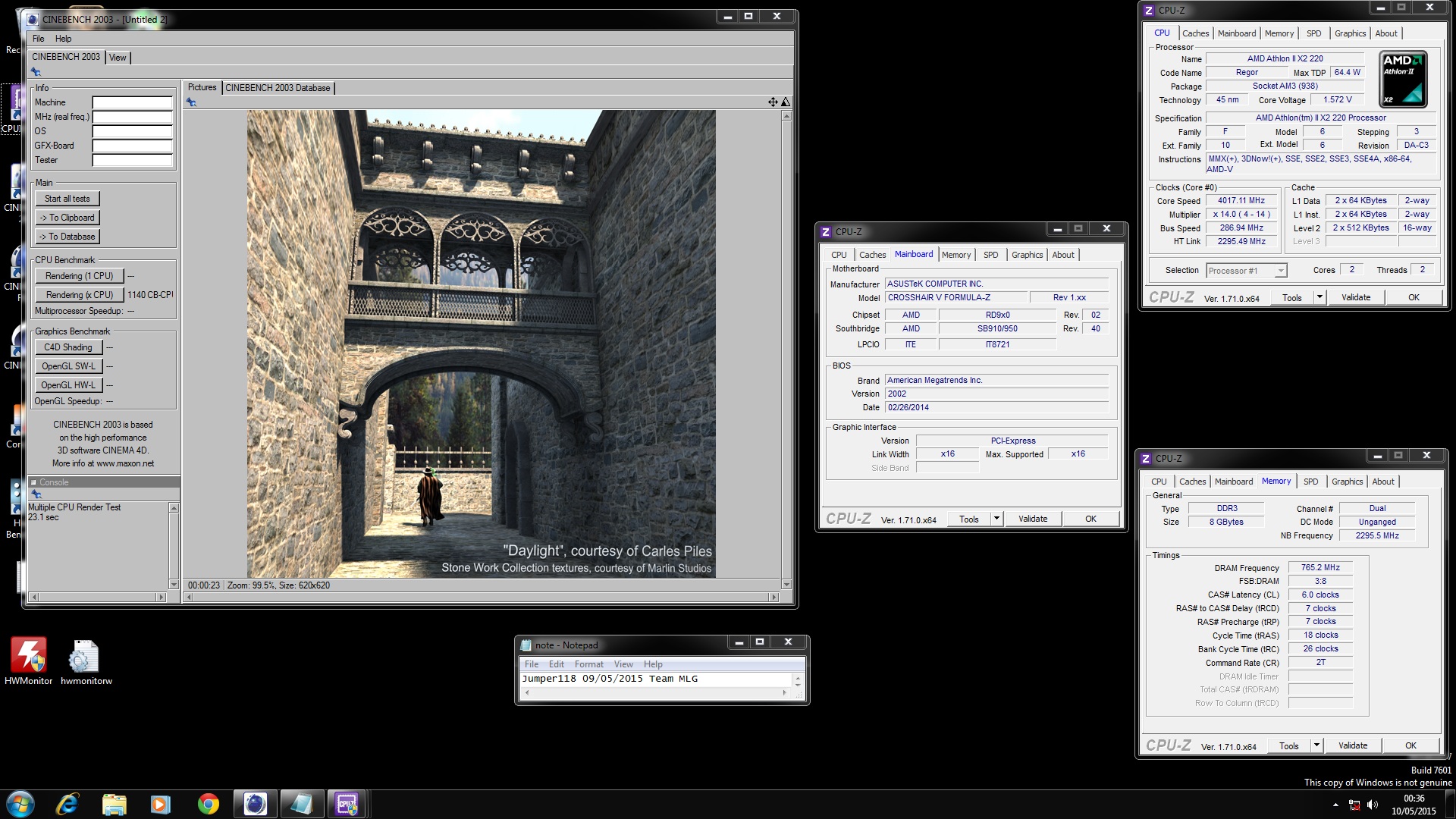Expand Tools dropdown arrow in Memory CPU-Z window
Image resolution: width=1456 pixels, height=819 pixels.
[1316, 745]
